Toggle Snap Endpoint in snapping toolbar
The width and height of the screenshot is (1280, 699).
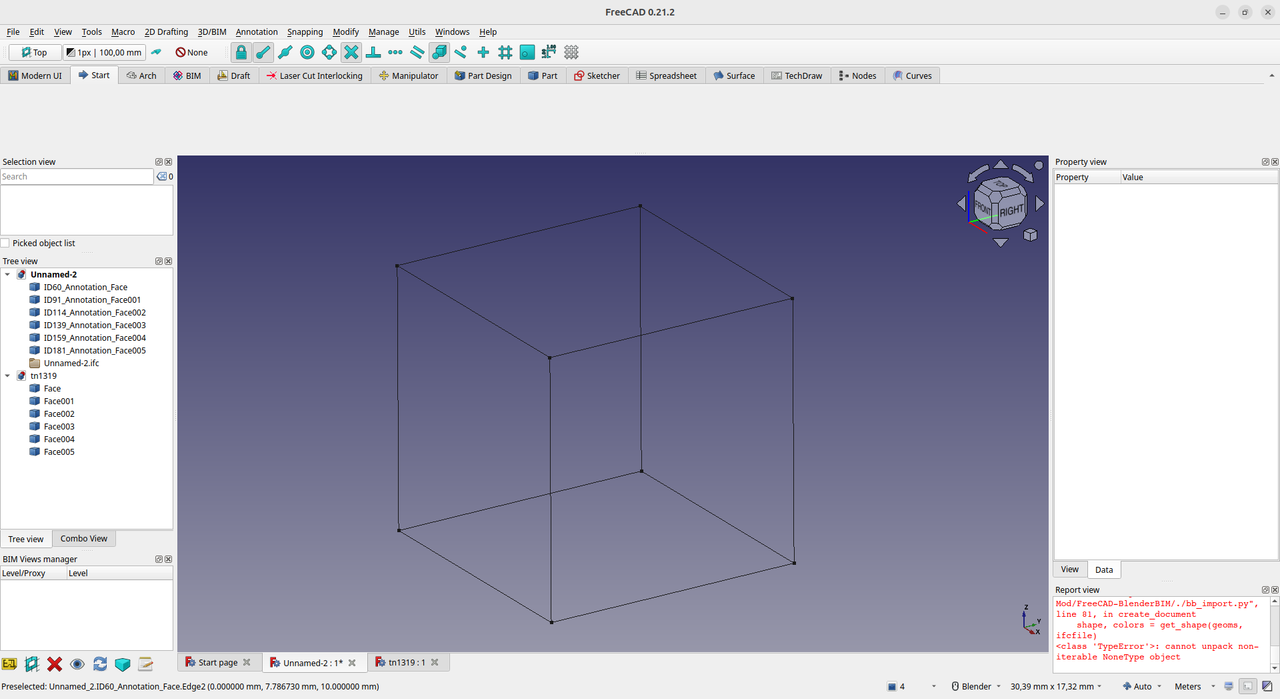(263, 52)
